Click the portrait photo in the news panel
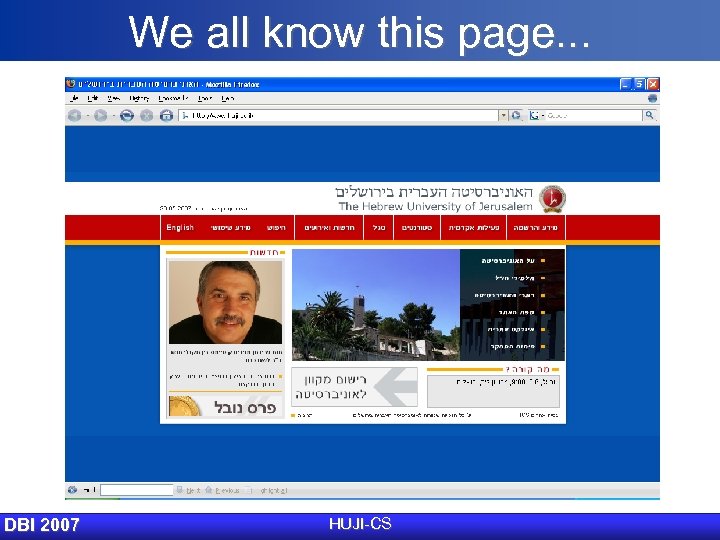Viewport: 720px width, 540px height. [x=225, y=302]
